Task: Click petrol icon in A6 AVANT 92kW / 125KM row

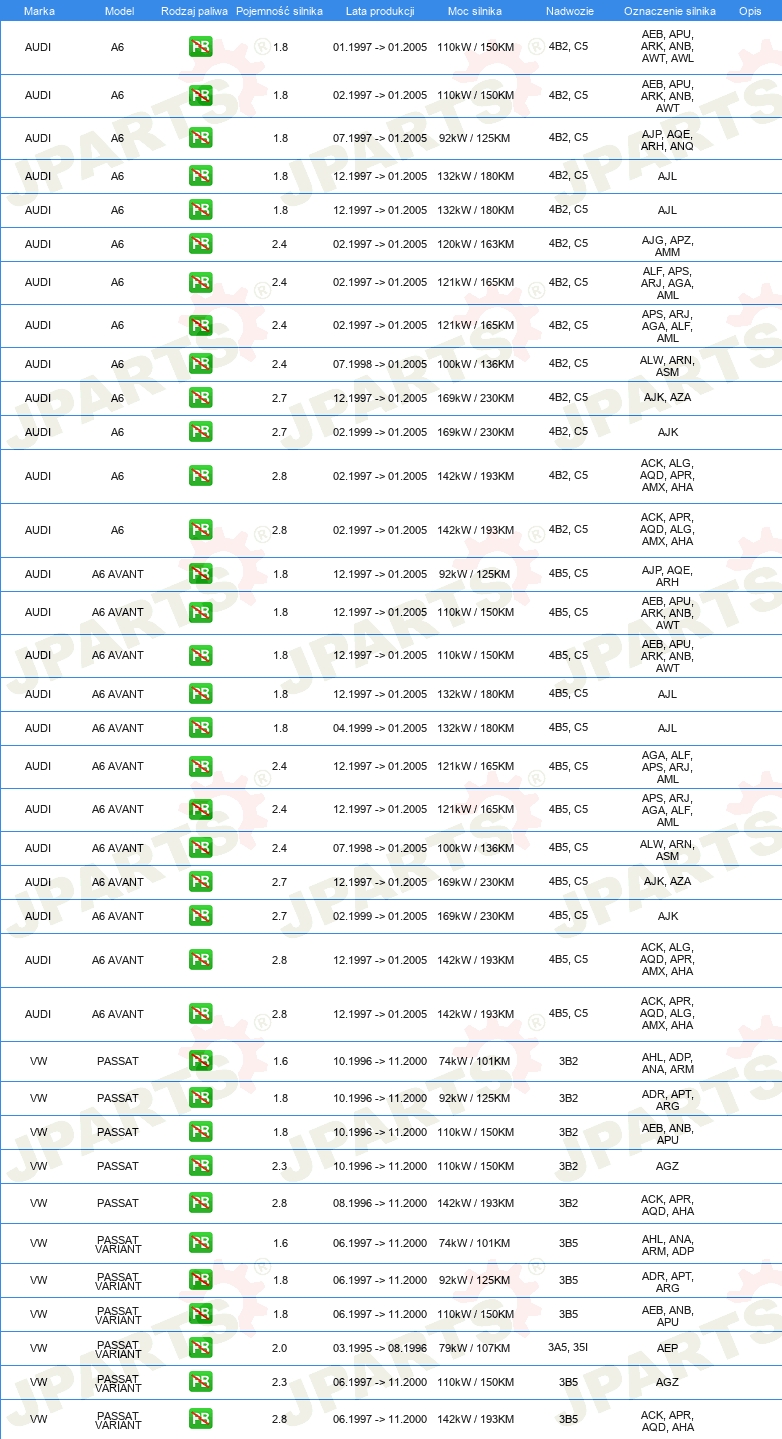Action: click(200, 574)
